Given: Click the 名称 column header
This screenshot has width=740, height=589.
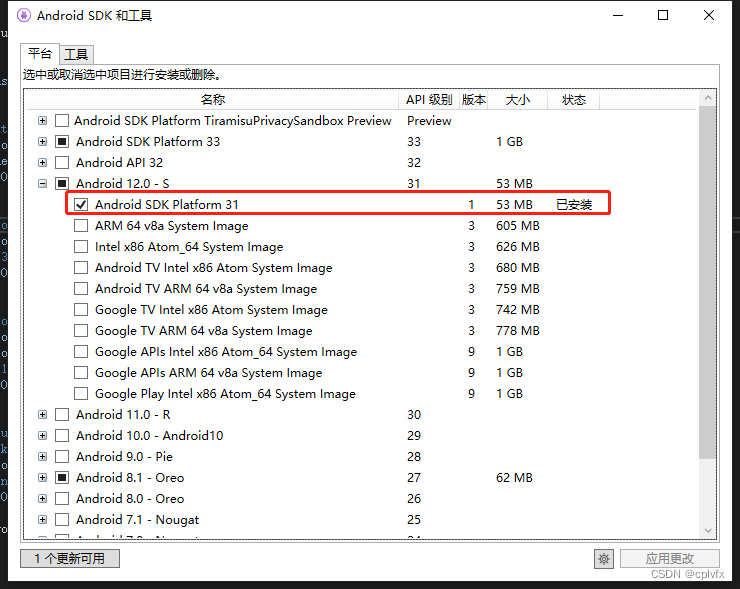Looking at the screenshot, I should tap(212, 100).
